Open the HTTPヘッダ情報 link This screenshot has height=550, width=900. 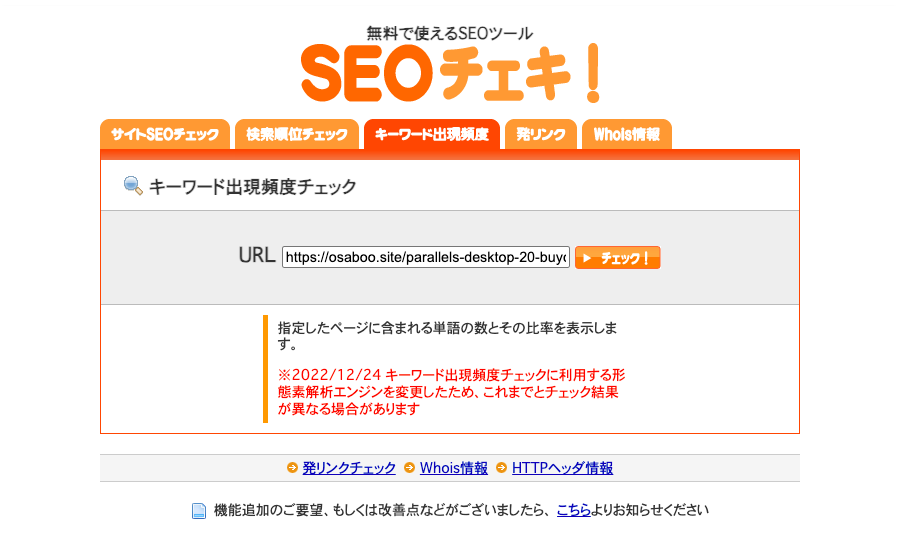(562, 468)
